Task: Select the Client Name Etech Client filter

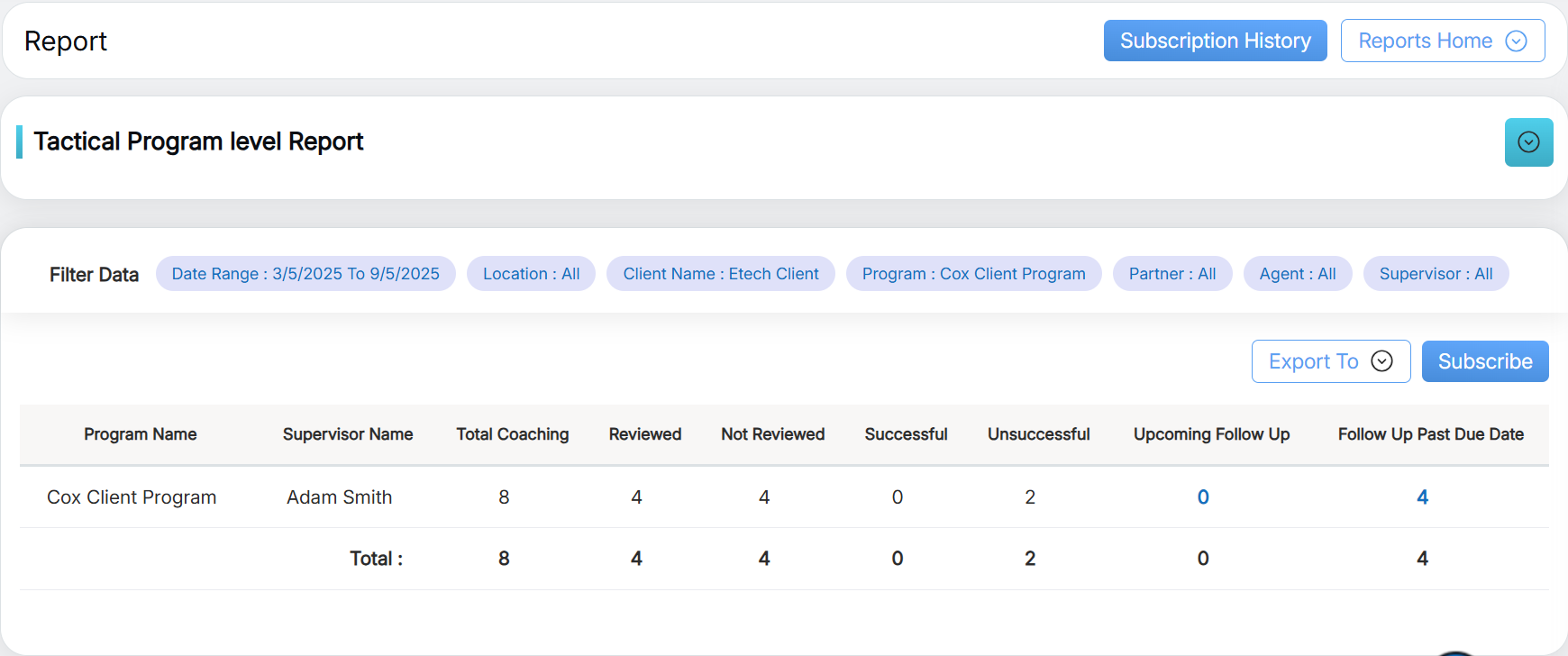Action: click(720, 274)
